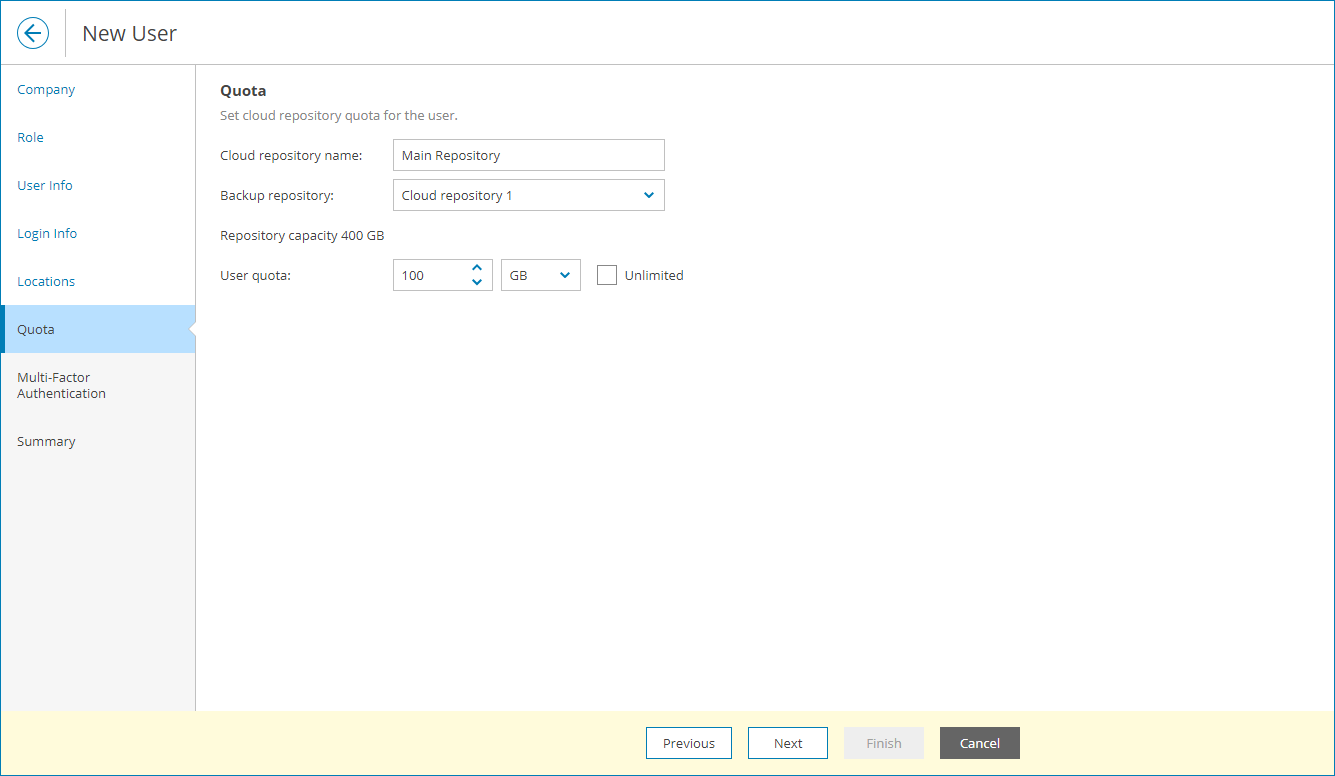Click the Next button

coord(787,743)
